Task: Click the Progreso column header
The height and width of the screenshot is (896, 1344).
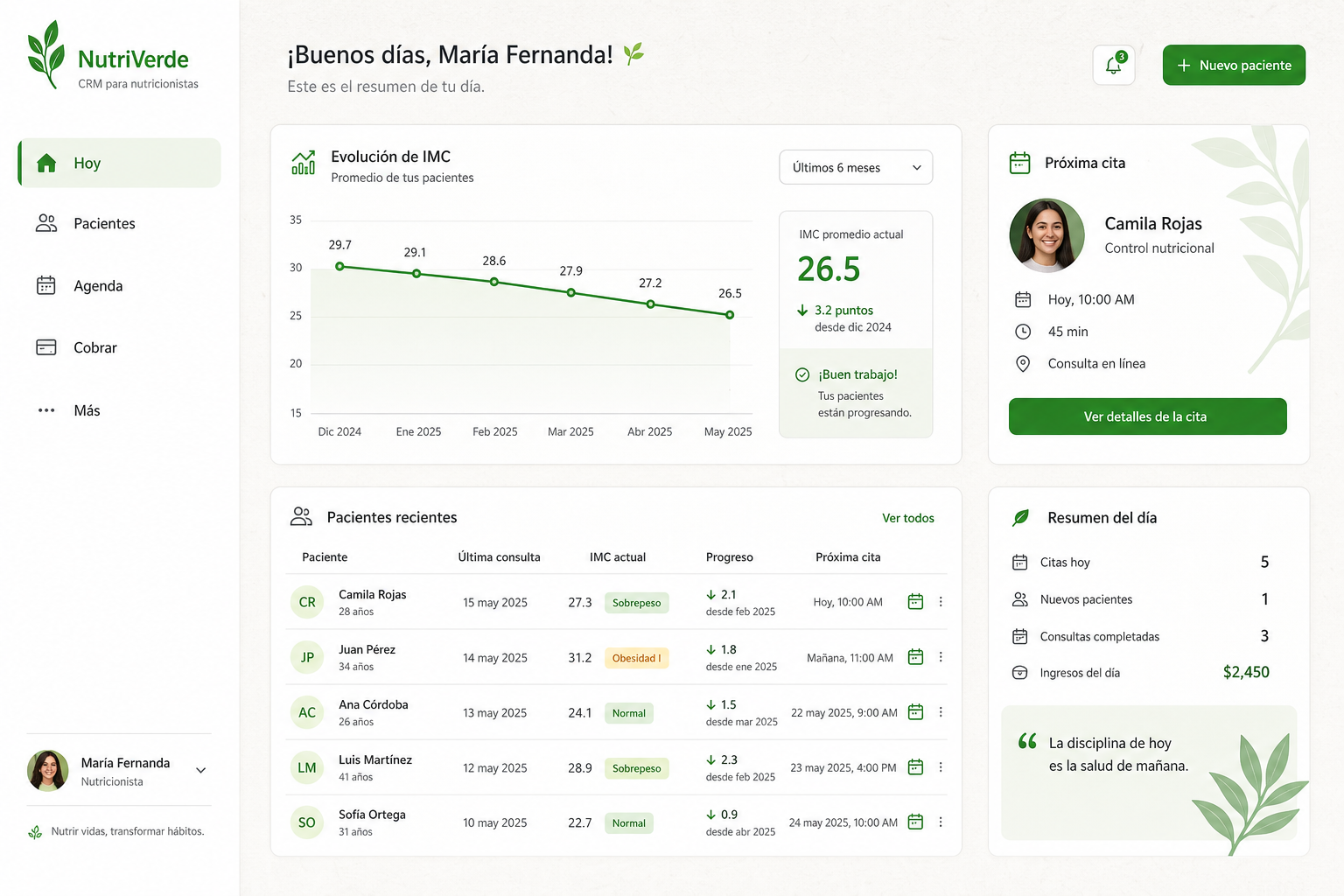Action: (x=730, y=557)
